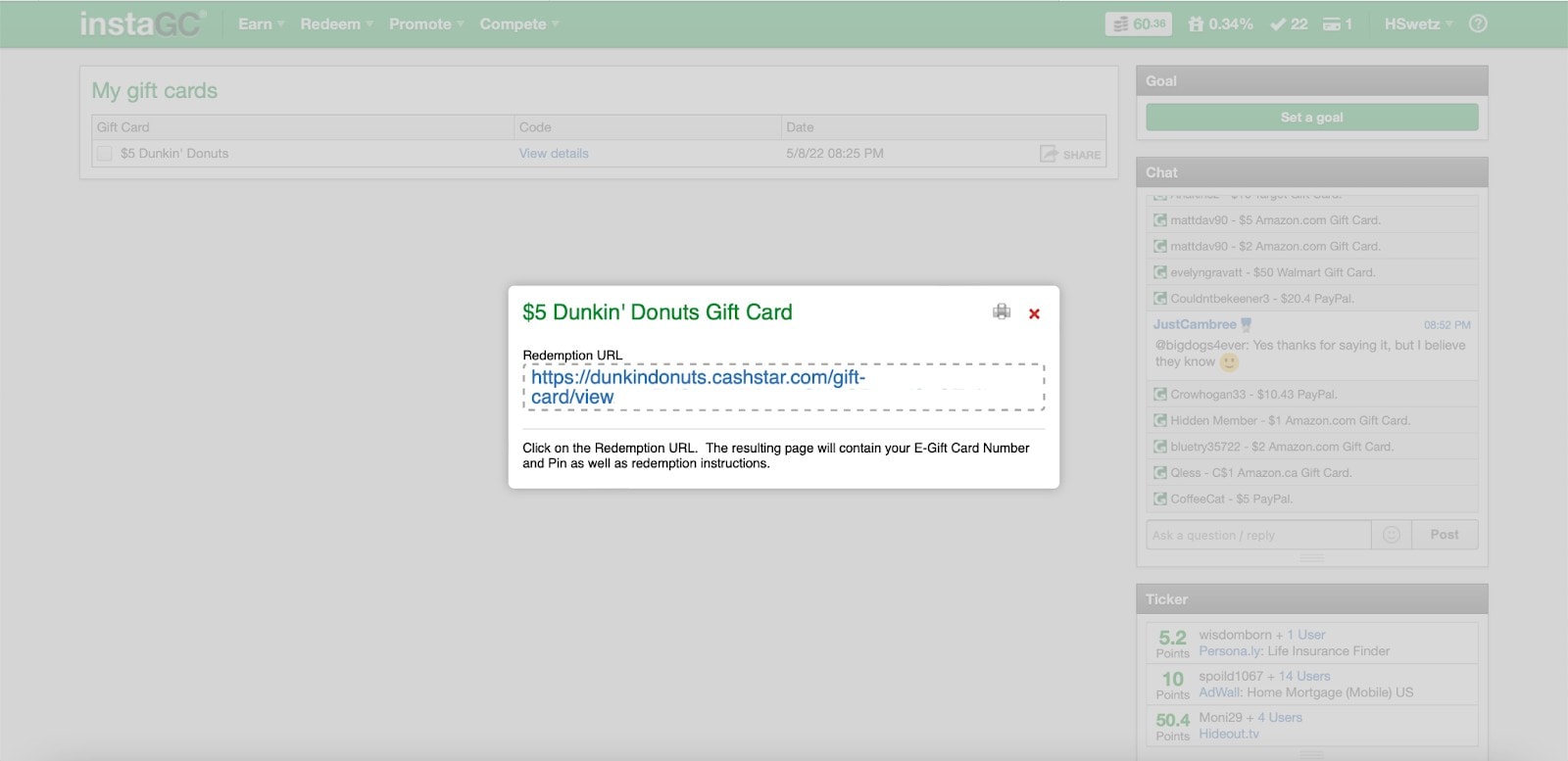Click the Set a goal button
1568x761 pixels.
pos(1312,118)
